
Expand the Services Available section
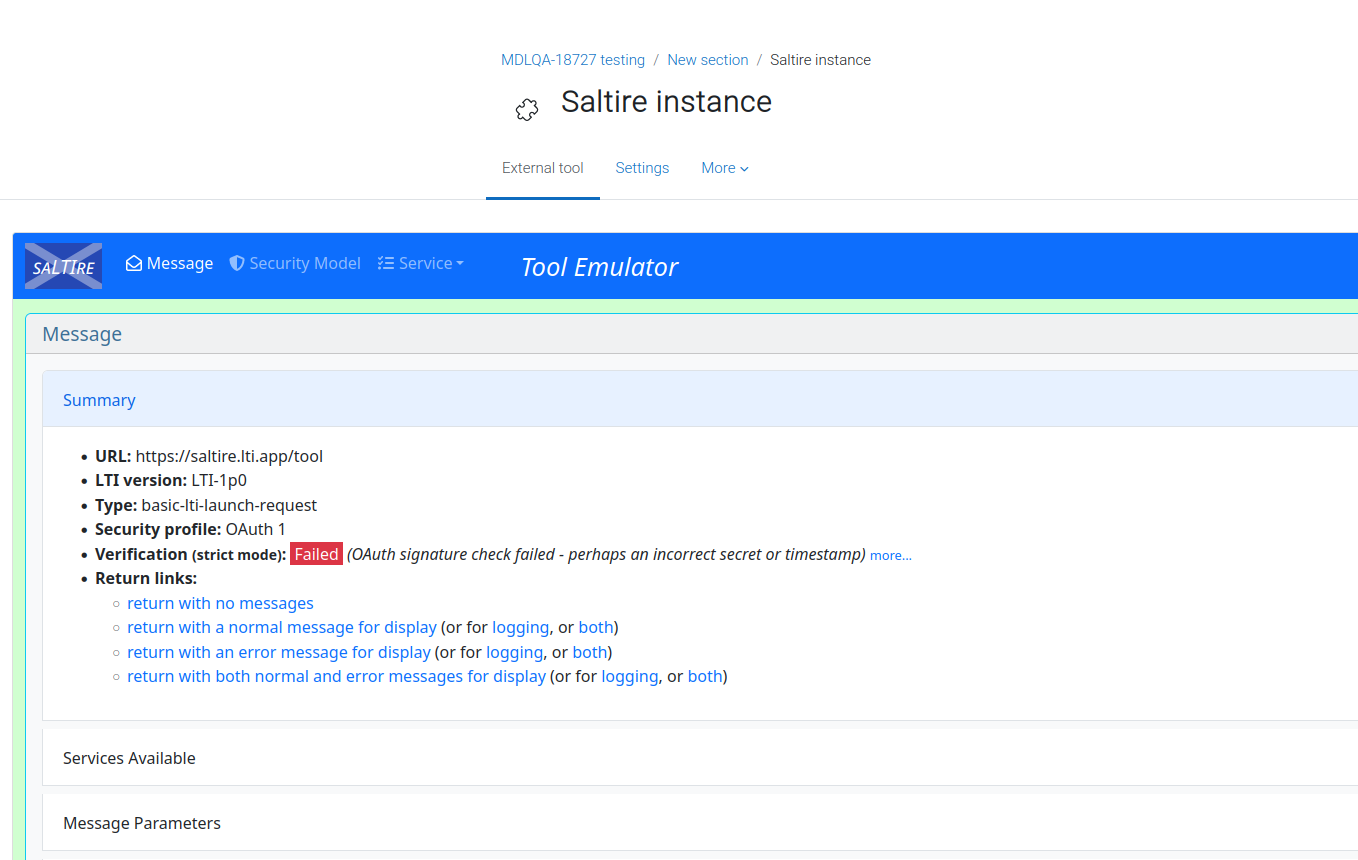pyautogui.click(x=700, y=758)
